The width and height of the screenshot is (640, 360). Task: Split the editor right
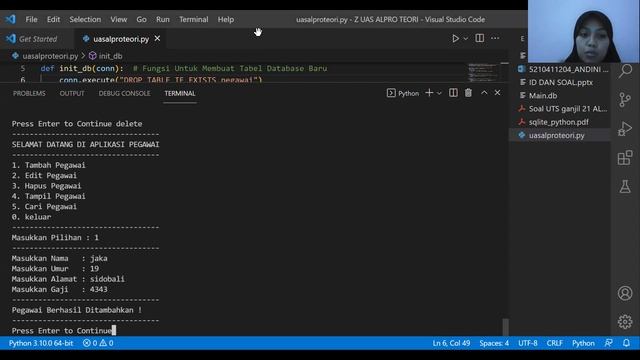480,38
